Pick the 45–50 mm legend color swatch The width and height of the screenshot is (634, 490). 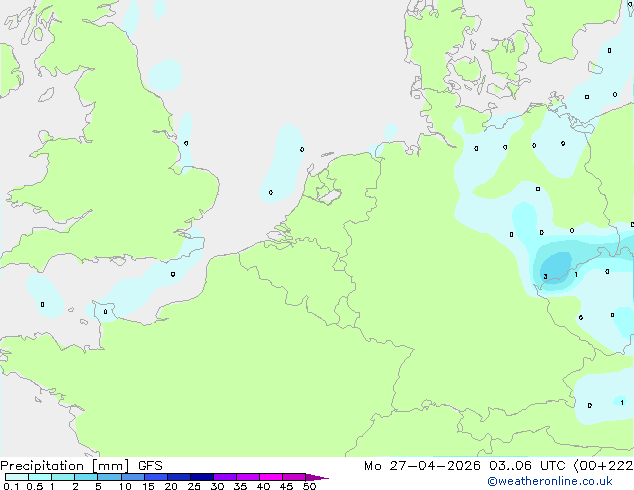click(294, 477)
